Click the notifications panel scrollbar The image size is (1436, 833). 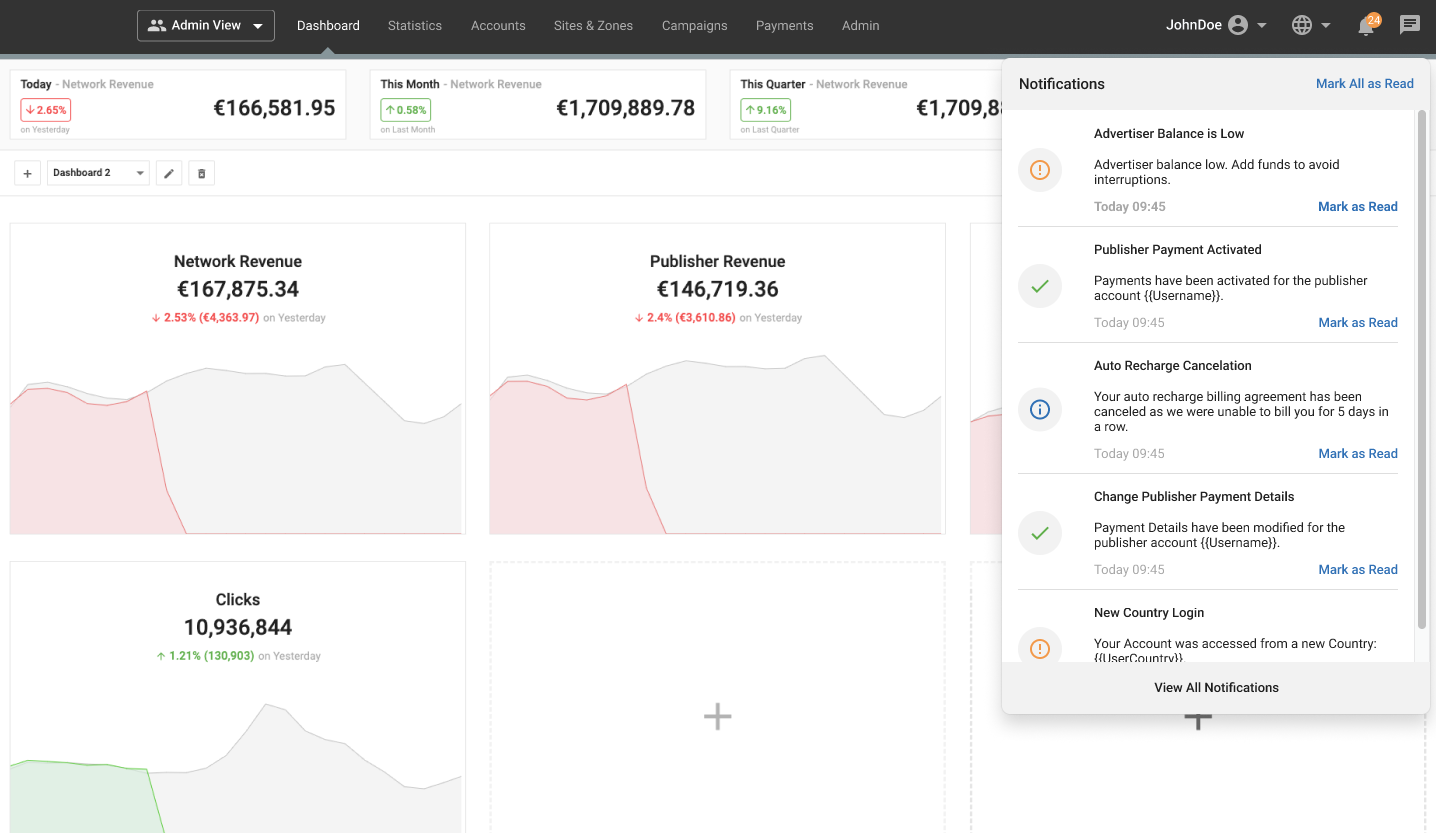1421,370
